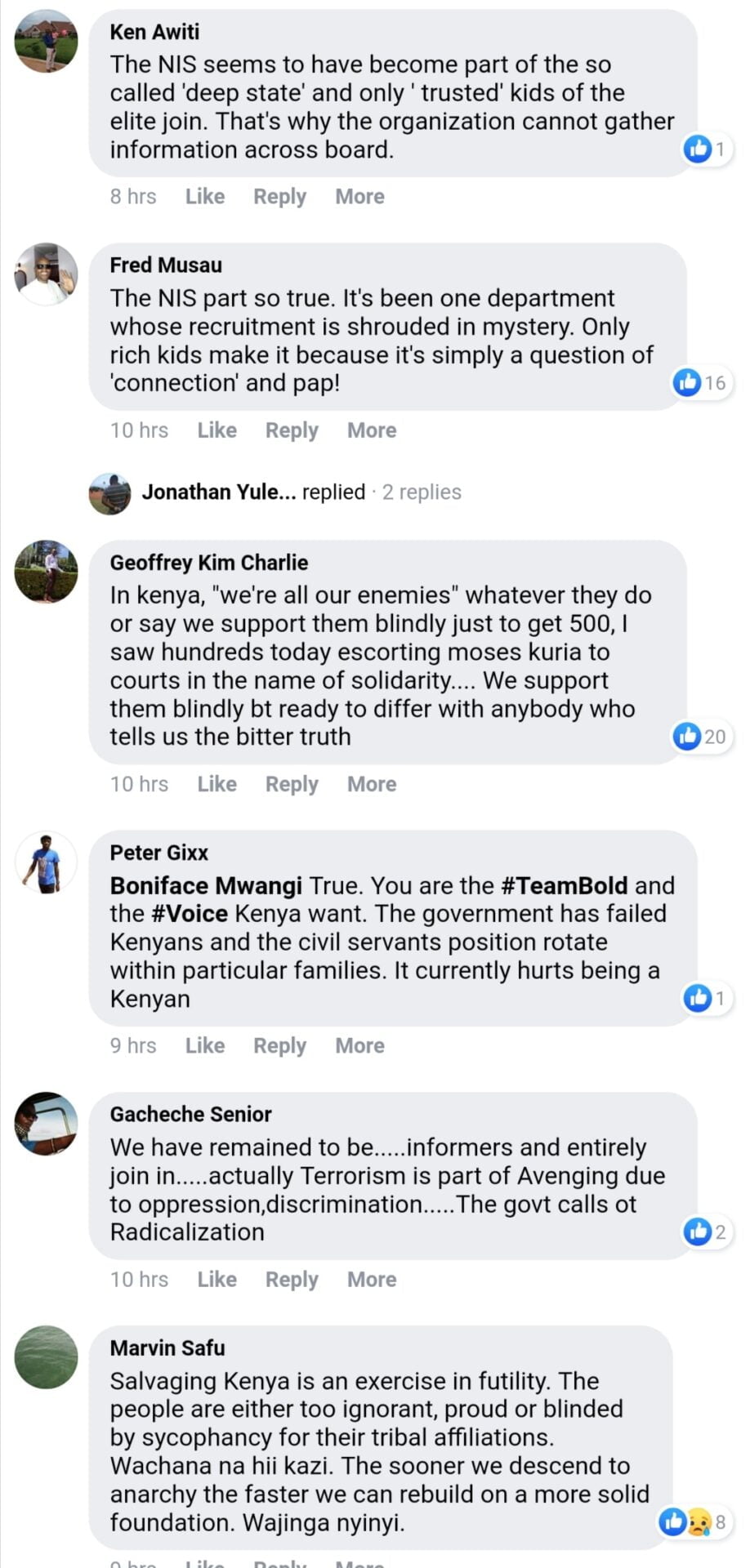Open More menu under Gacheche Senior's comment
750x1568 pixels.
tap(372, 1280)
